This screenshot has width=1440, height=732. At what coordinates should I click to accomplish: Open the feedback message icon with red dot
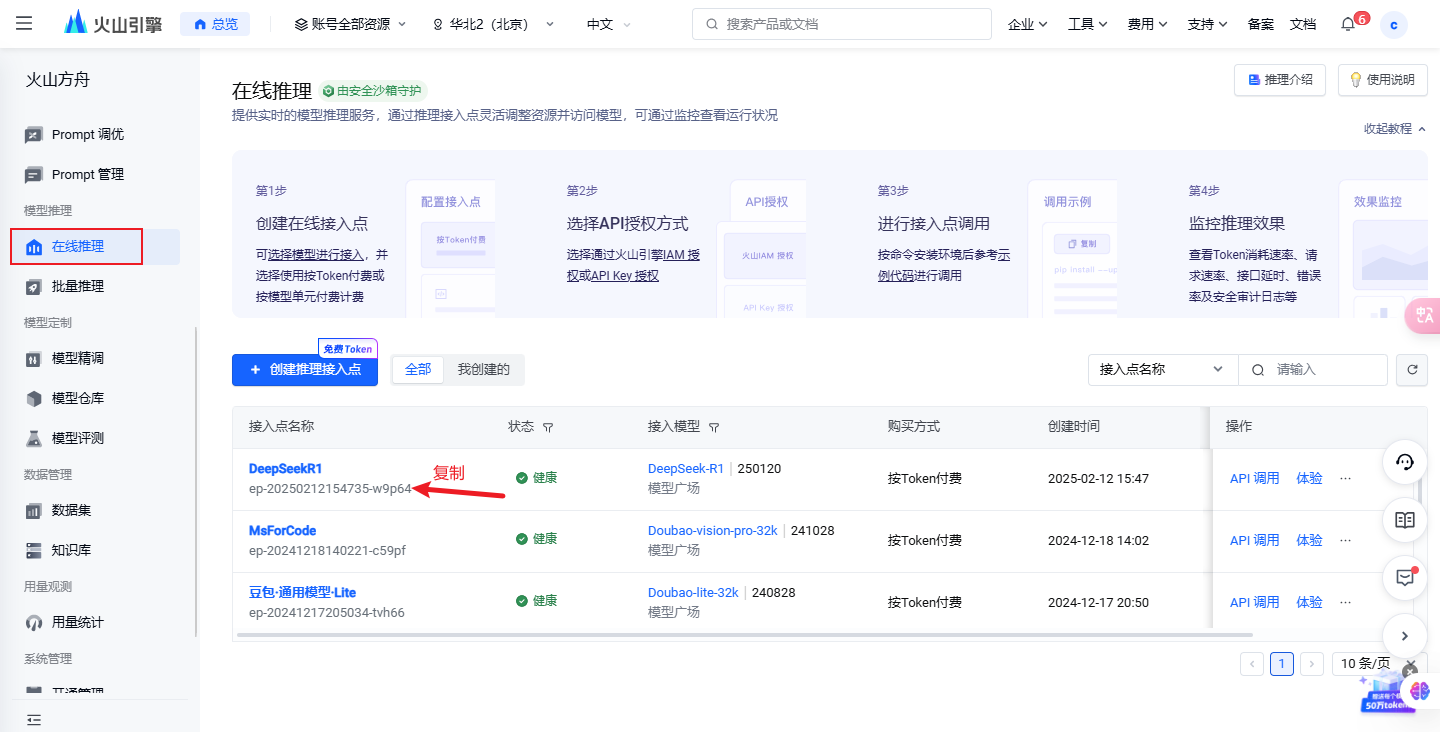point(1404,578)
